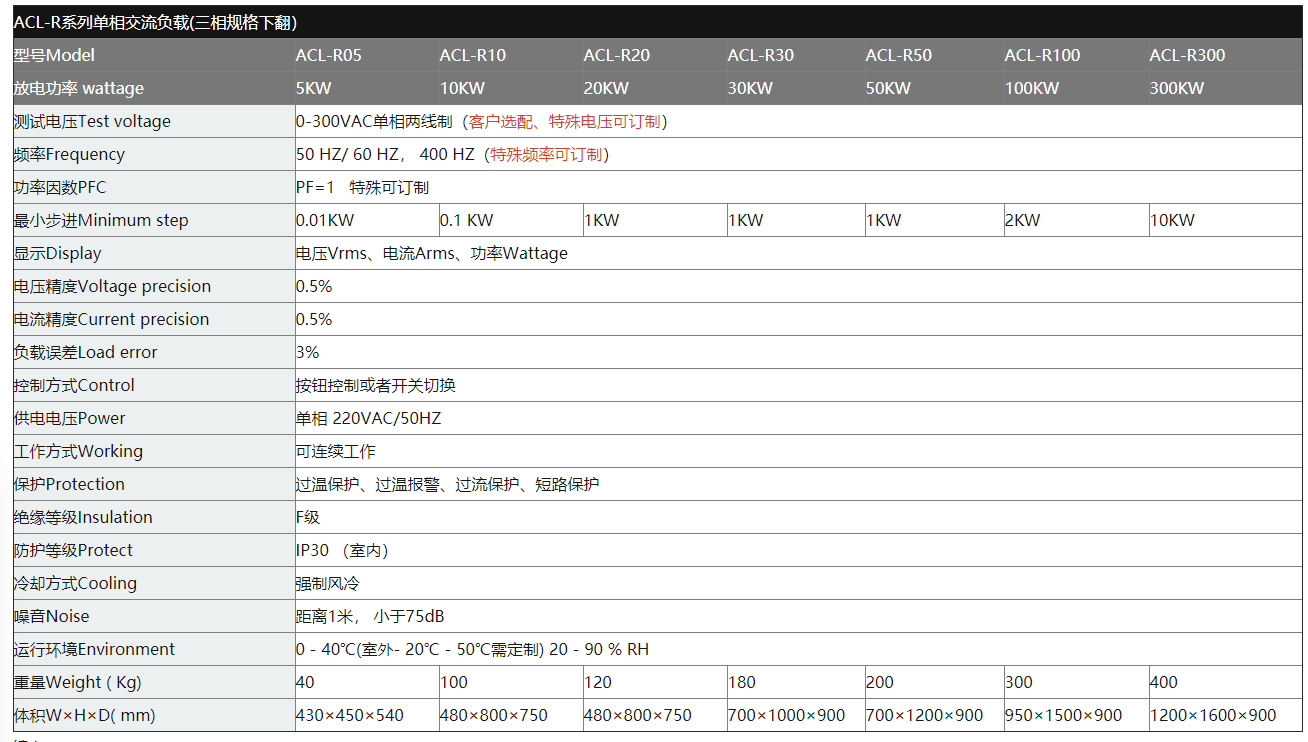This screenshot has height=742, width=1308.
Task: Select the 噪音Noise row label
Action: (52, 616)
